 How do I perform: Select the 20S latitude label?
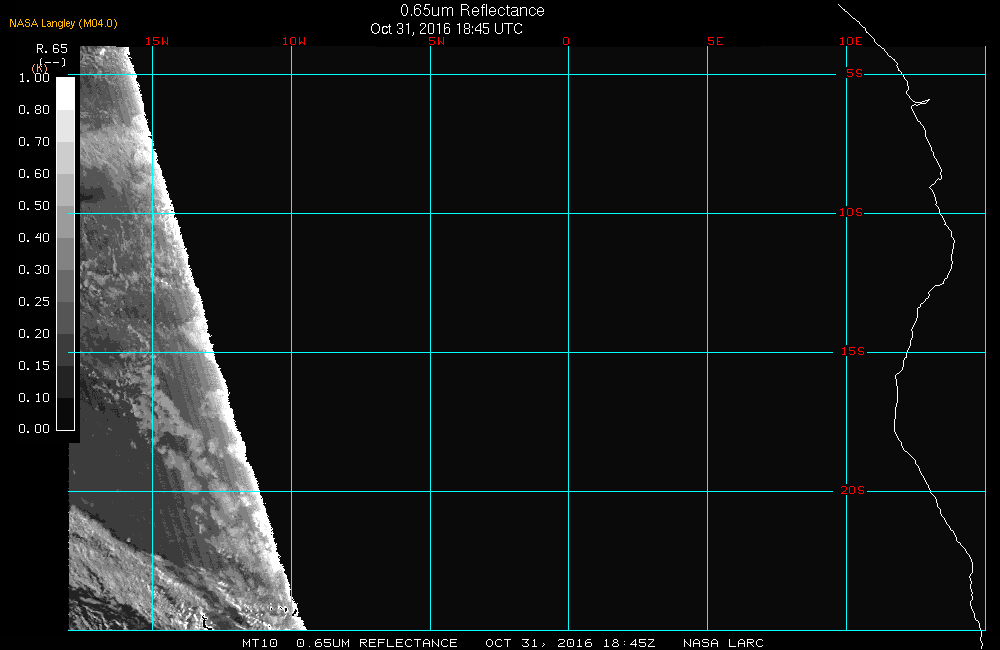(x=851, y=491)
